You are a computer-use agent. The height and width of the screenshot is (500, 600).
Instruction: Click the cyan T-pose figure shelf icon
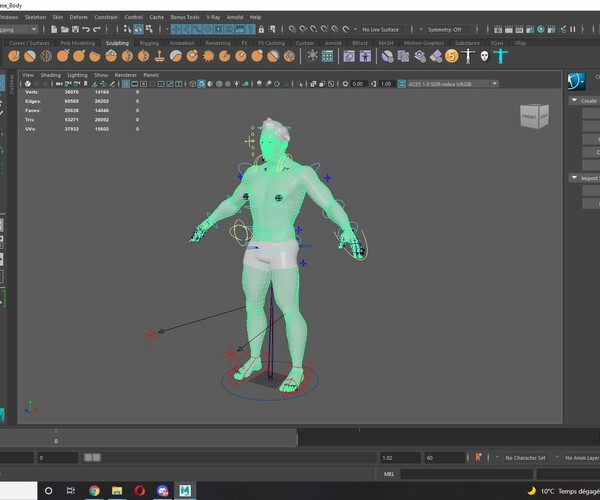pos(501,56)
